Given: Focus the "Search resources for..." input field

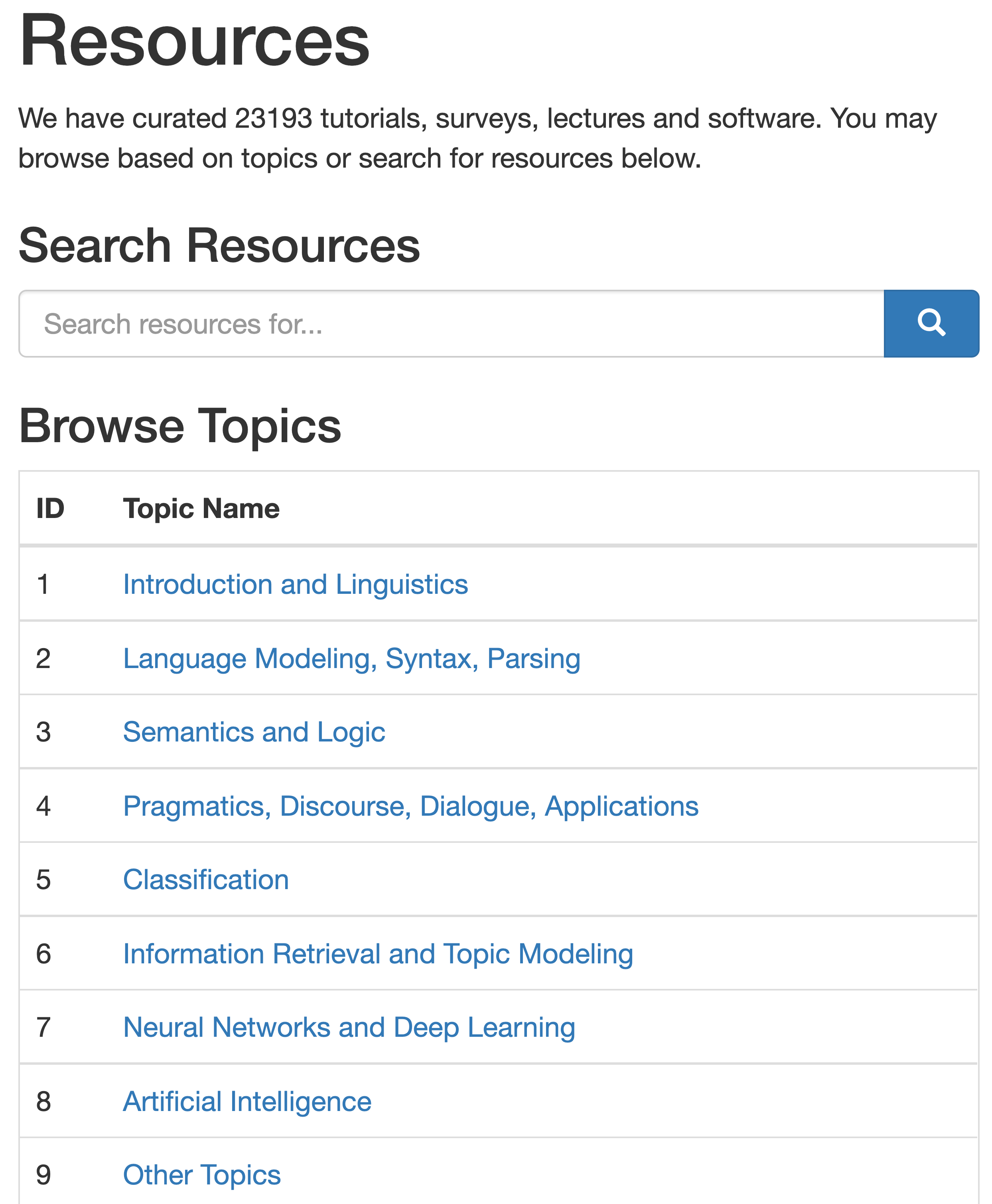Looking at the screenshot, I should 452,324.
